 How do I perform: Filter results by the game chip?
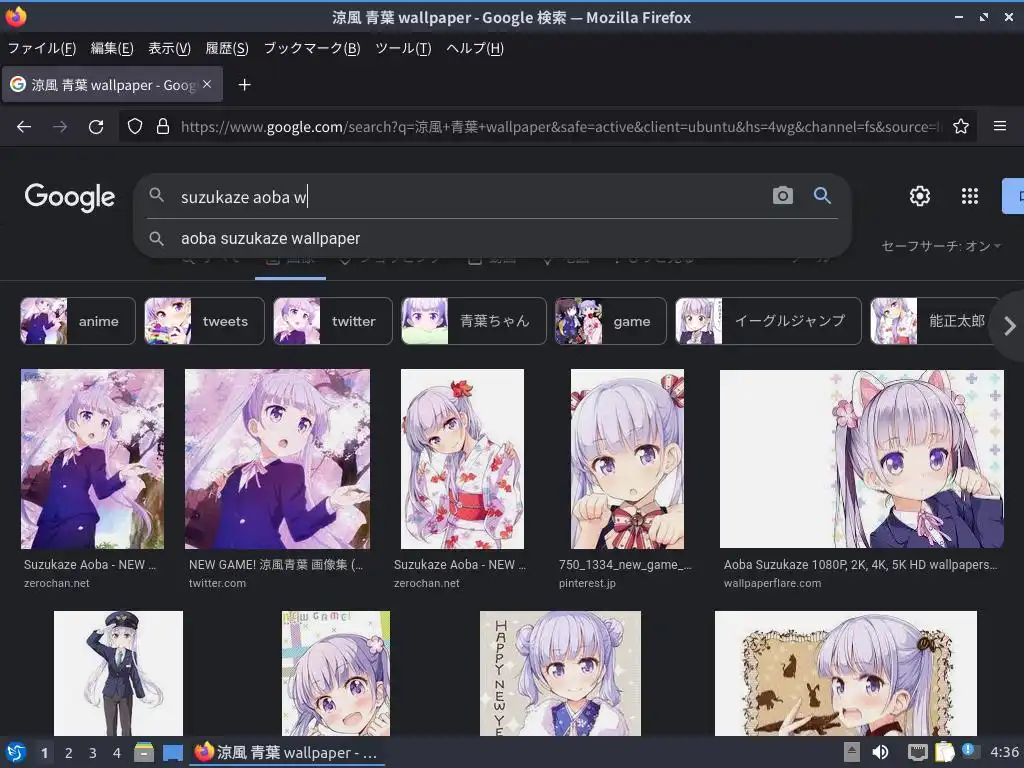pos(611,321)
